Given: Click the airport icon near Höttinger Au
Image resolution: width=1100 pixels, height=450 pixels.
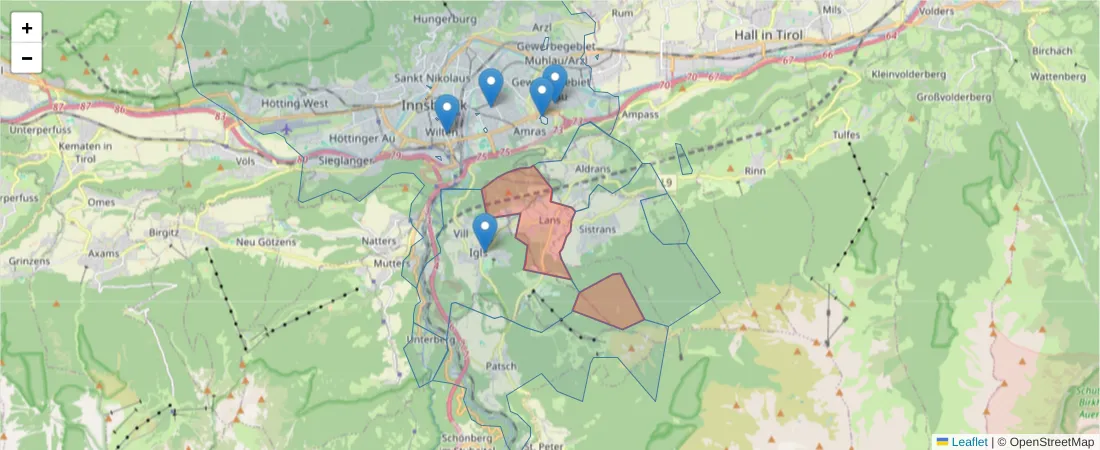Looking at the screenshot, I should coord(286,128).
